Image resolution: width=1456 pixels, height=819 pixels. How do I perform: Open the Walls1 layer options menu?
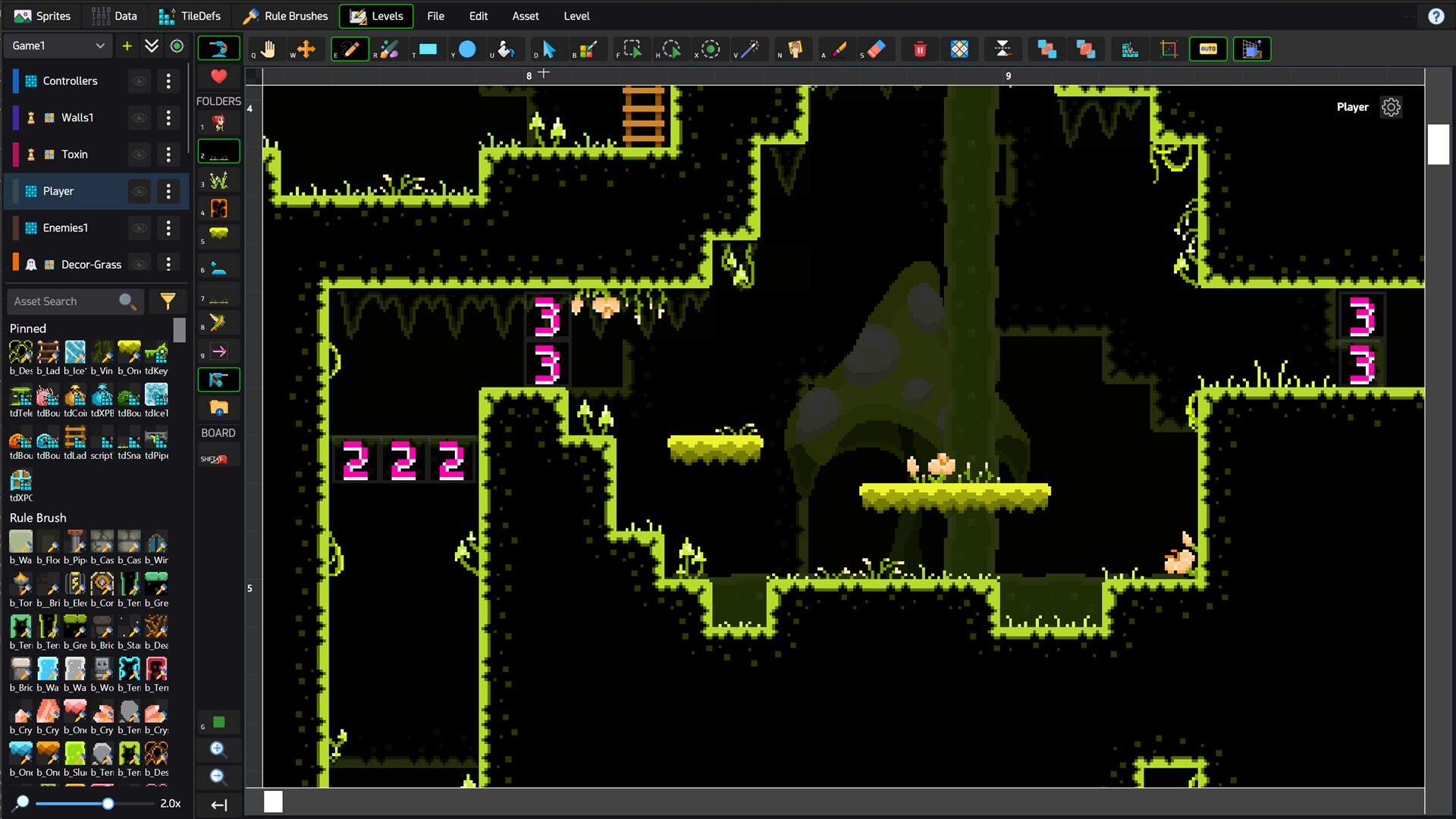click(x=168, y=118)
